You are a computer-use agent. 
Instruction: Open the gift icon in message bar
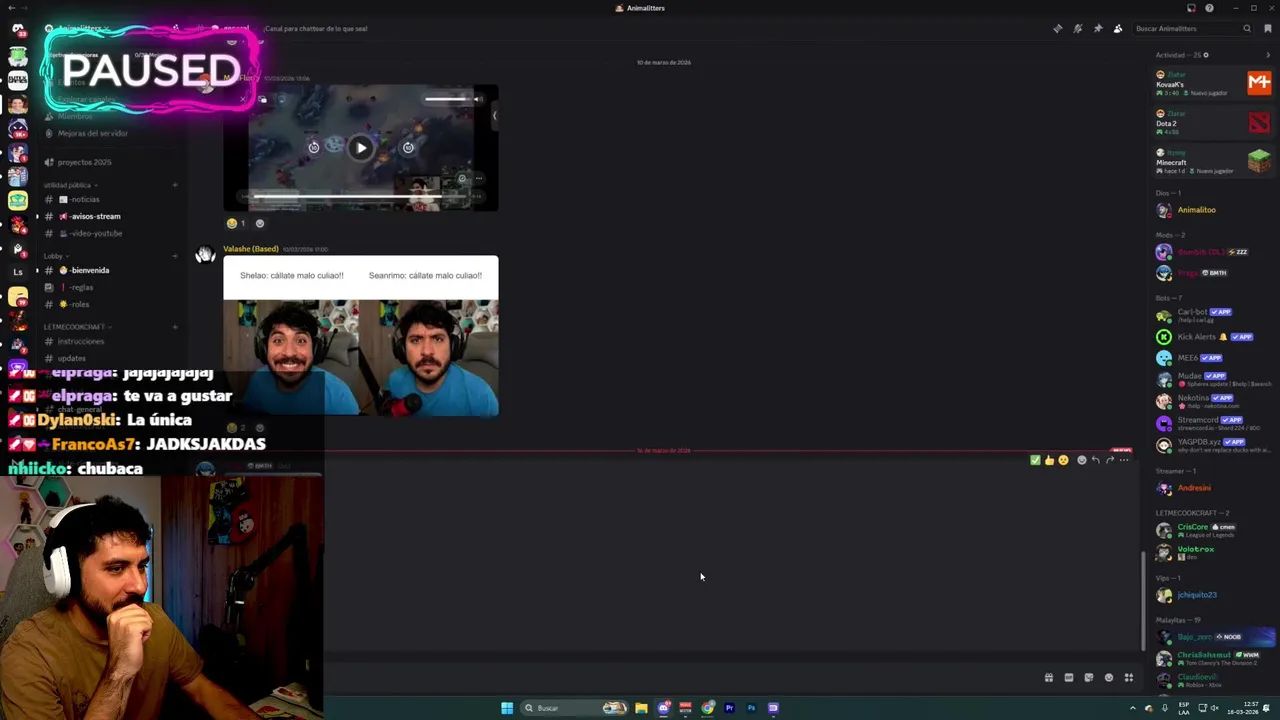tap(1048, 677)
